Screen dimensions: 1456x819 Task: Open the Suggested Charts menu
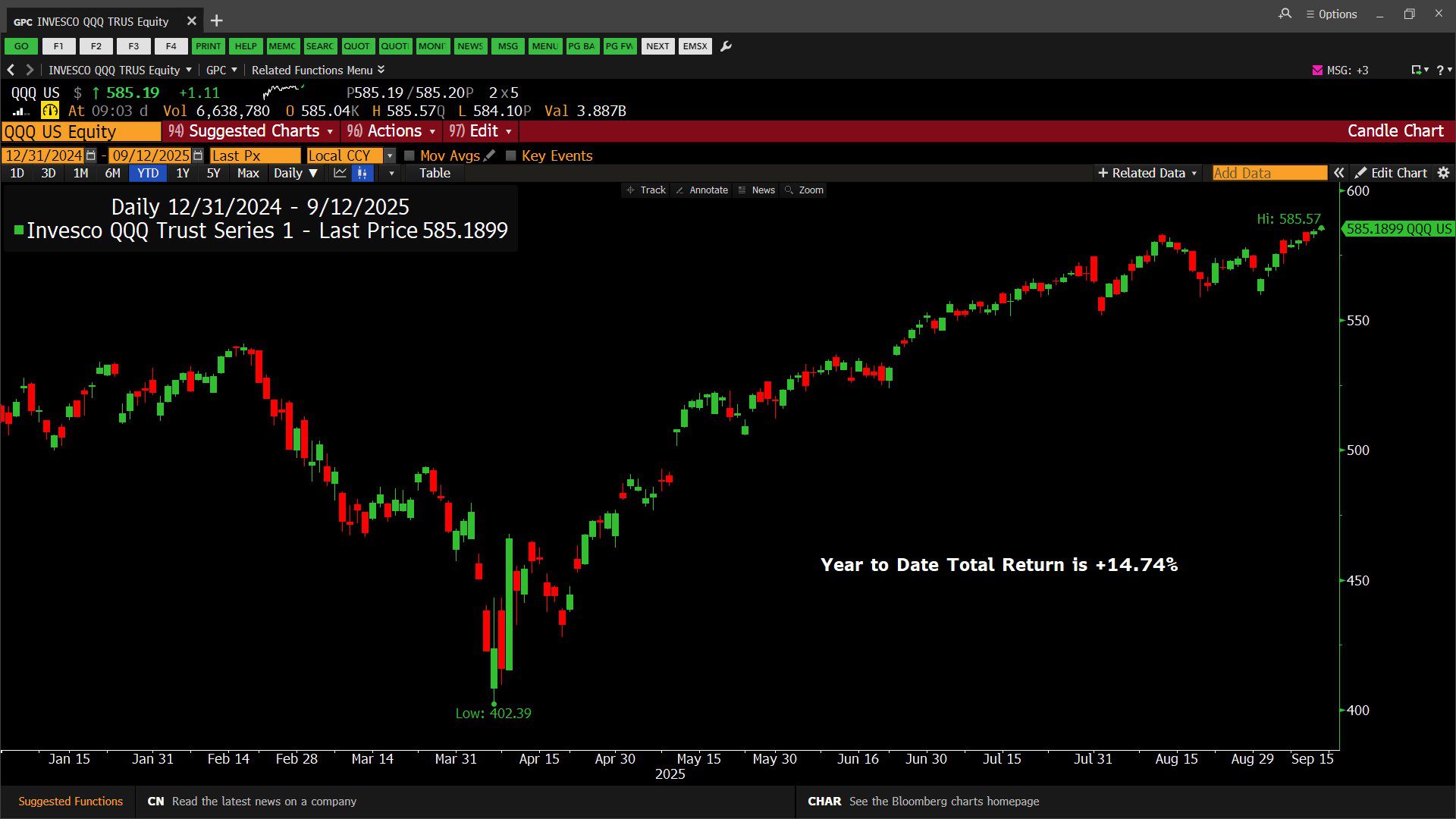pyautogui.click(x=251, y=131)
